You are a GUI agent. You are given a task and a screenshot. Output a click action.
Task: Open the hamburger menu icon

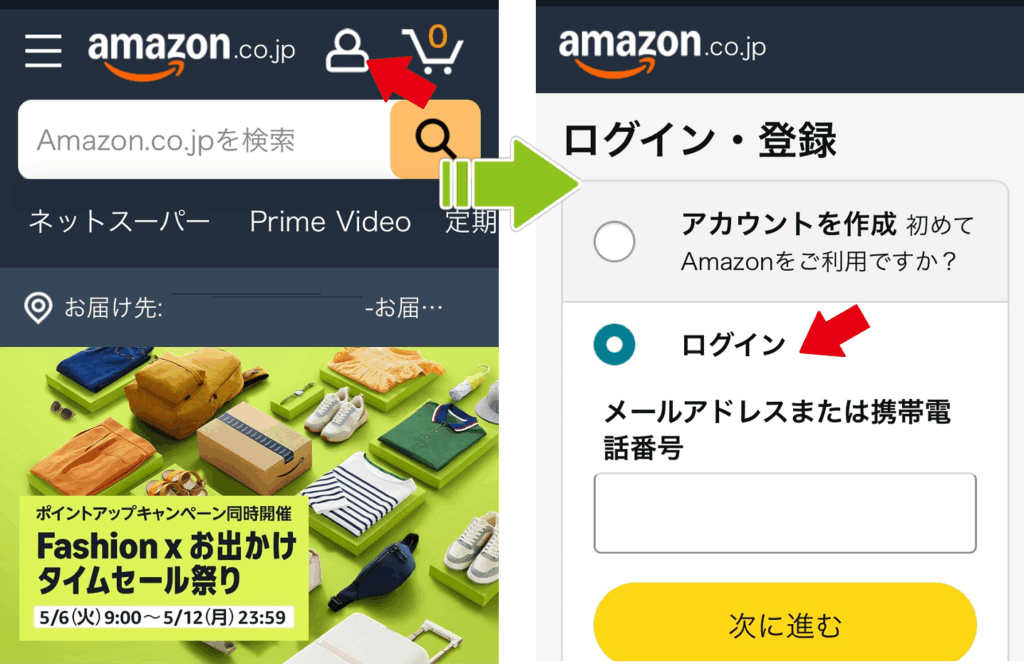[43, 51]
